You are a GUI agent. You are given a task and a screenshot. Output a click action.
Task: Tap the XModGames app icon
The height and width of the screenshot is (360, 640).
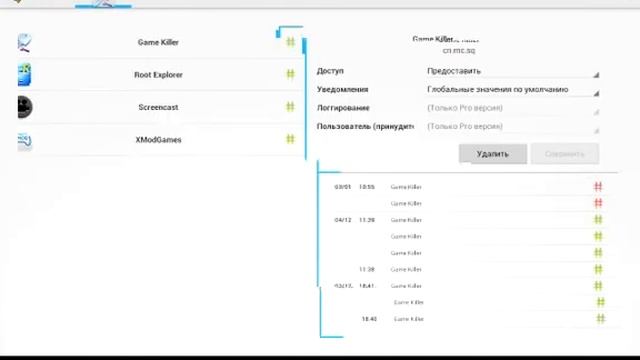pos(25,141)
